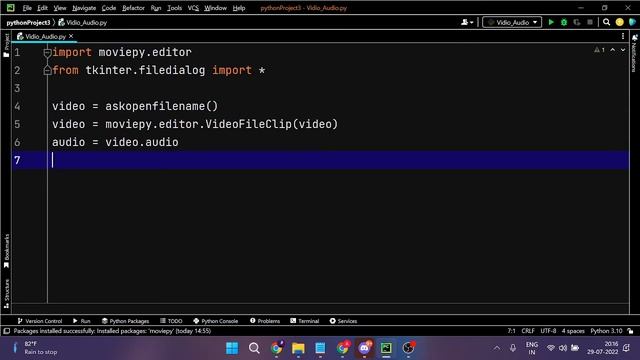Open the TODO tool window
This screenshot has height=360, width=640.
coord(171,321)
